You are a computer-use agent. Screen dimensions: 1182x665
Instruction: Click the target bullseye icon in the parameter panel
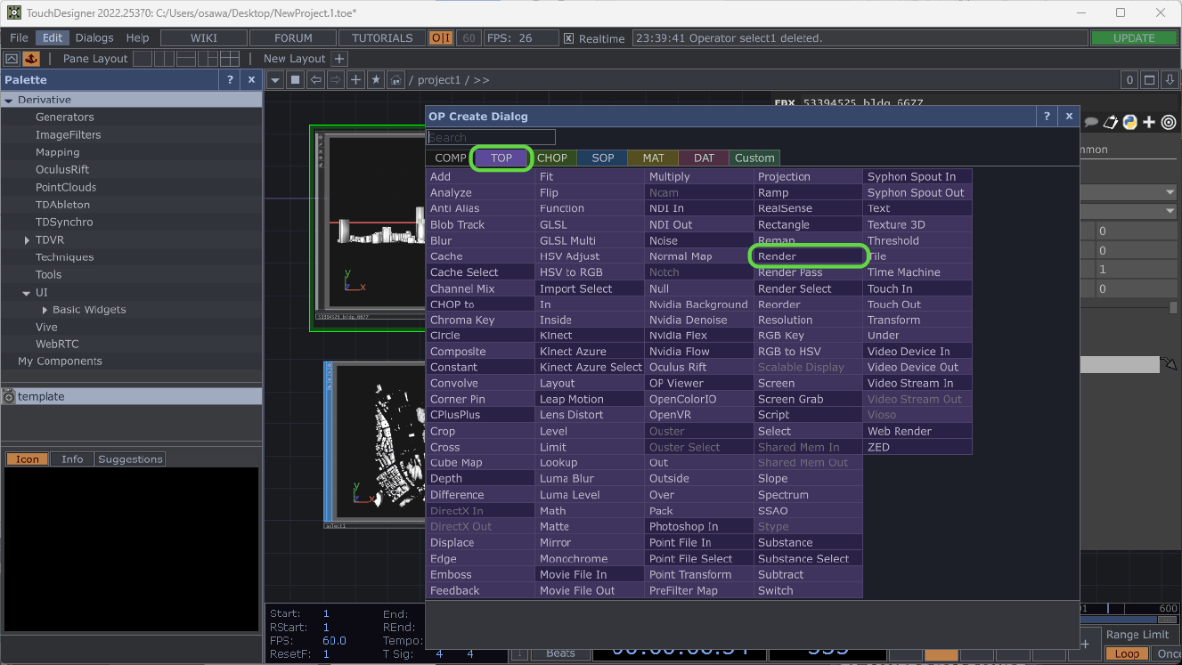[1168, 122]
